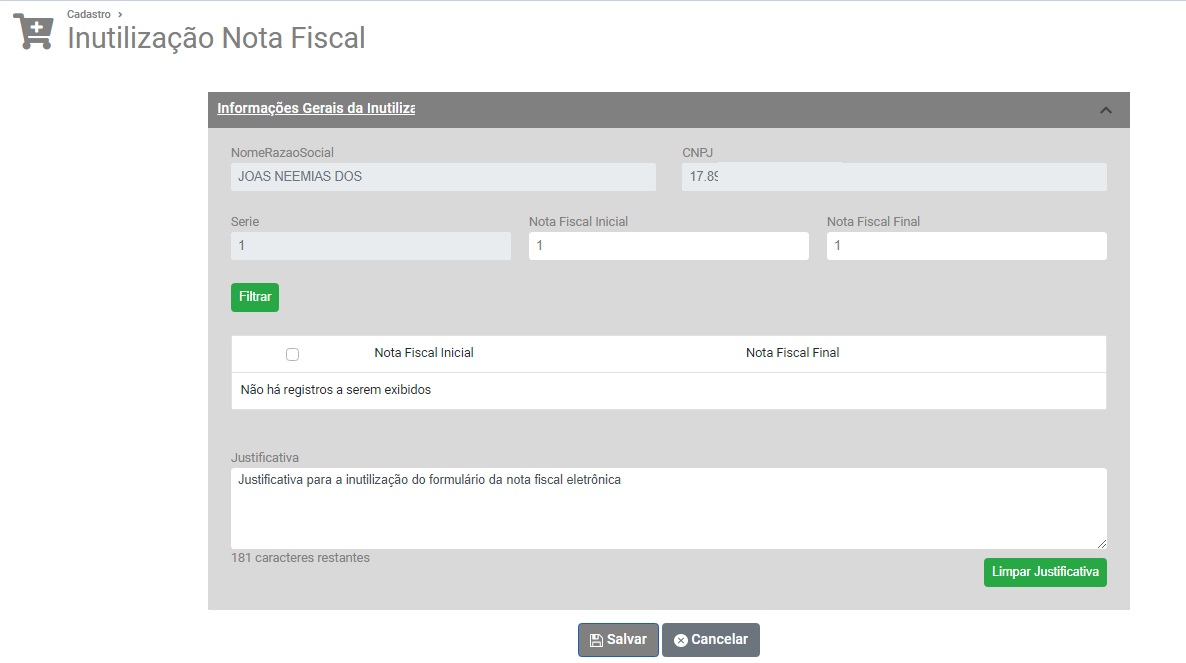Screen dimensions: 1186x663
Task: Click the Justificativa textarea resize handle
Action: coord(1102,544)
